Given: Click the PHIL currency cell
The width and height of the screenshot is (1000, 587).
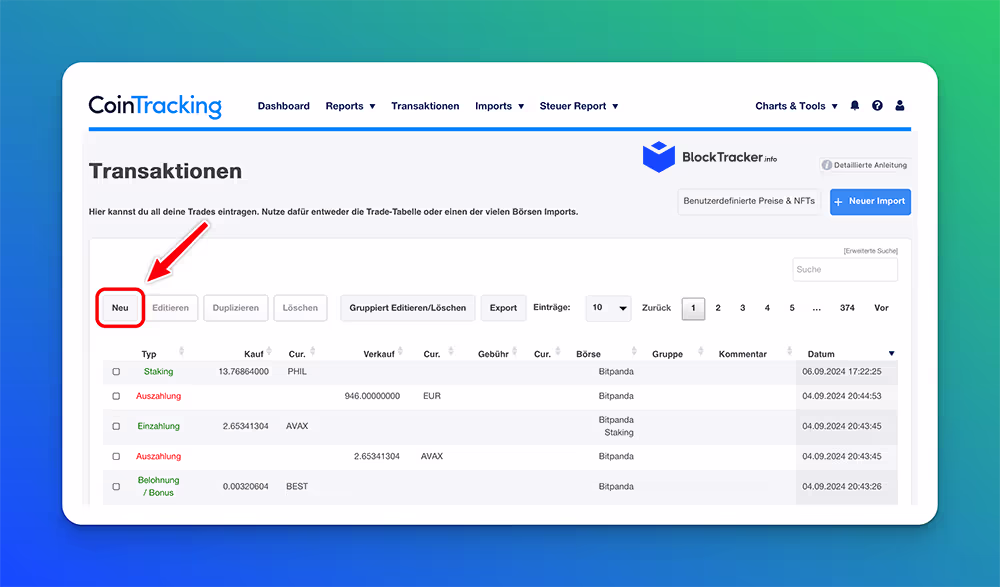Looking at the screenshot, I should click(x=297, y=371).
